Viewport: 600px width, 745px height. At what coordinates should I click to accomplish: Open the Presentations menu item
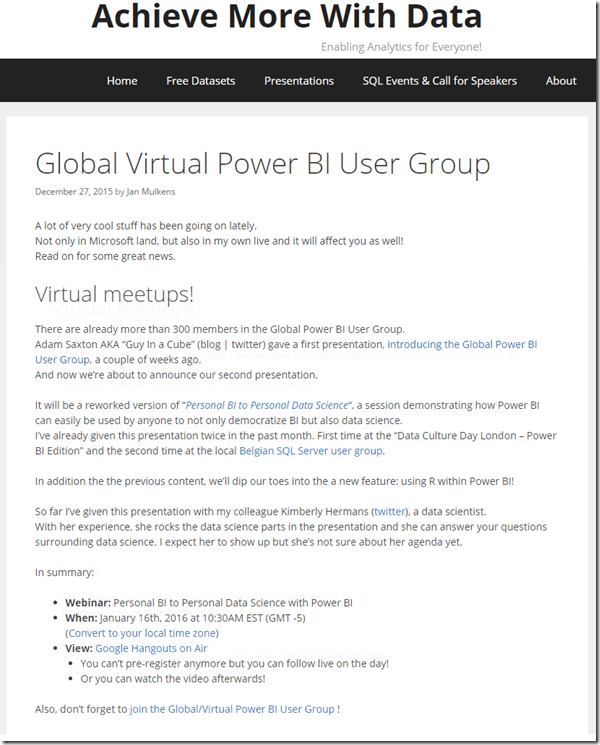(299, 81)
